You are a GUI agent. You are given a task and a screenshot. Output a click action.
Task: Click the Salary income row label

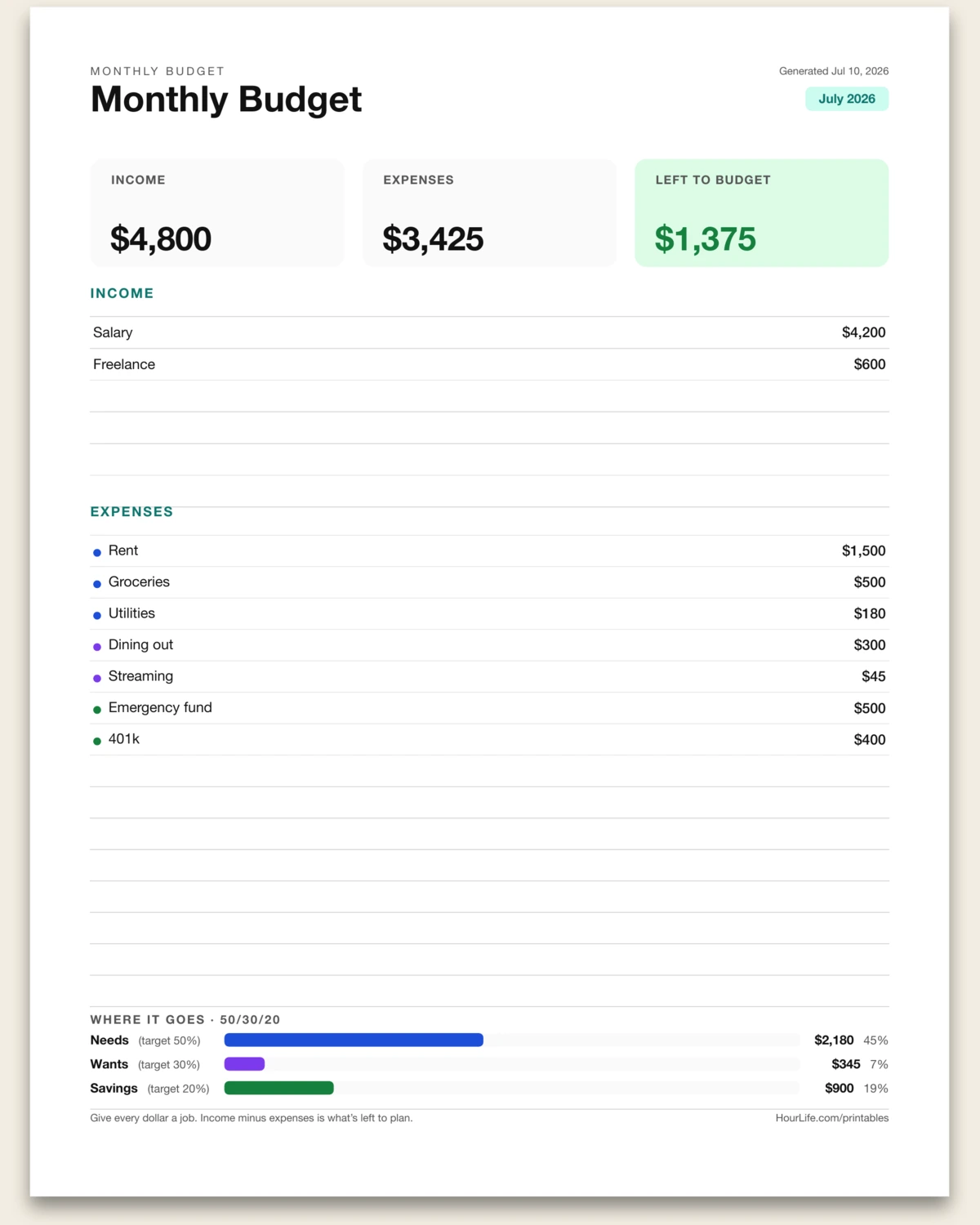(113, 332)
